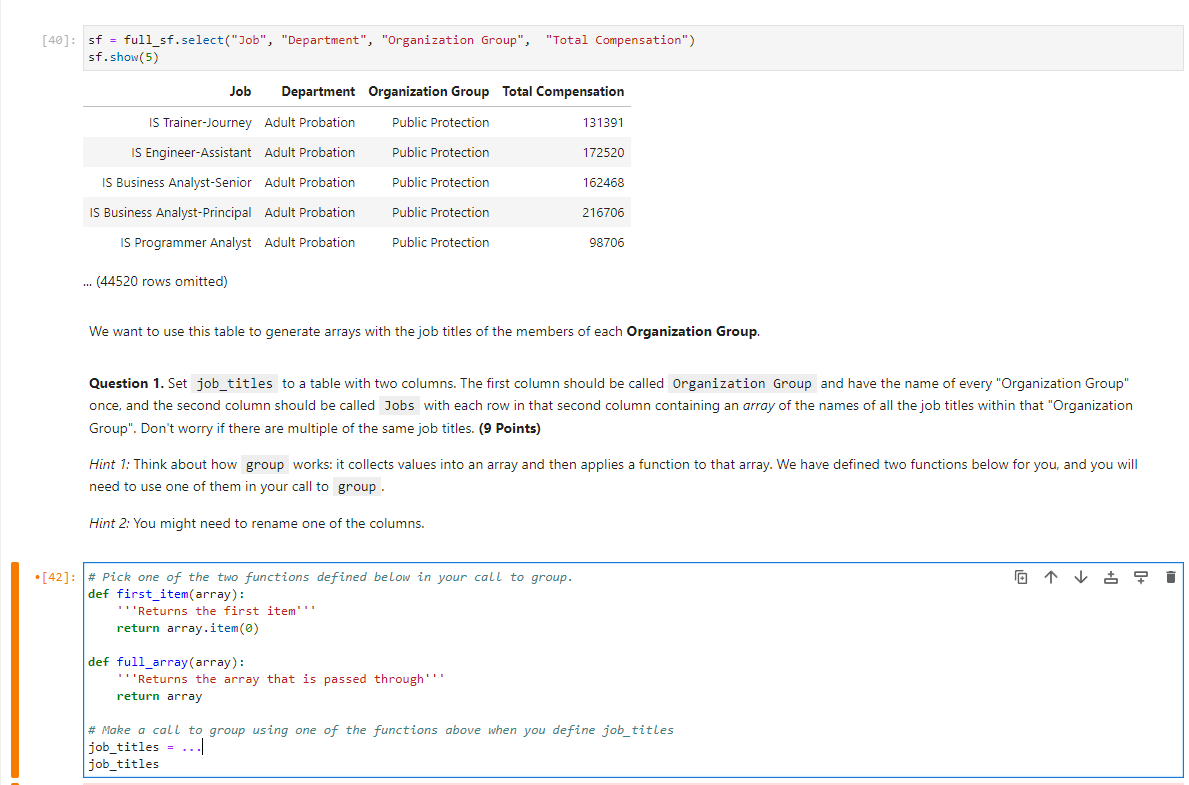Click 'Returns the array that is passed through' docstring

(281, 680)
